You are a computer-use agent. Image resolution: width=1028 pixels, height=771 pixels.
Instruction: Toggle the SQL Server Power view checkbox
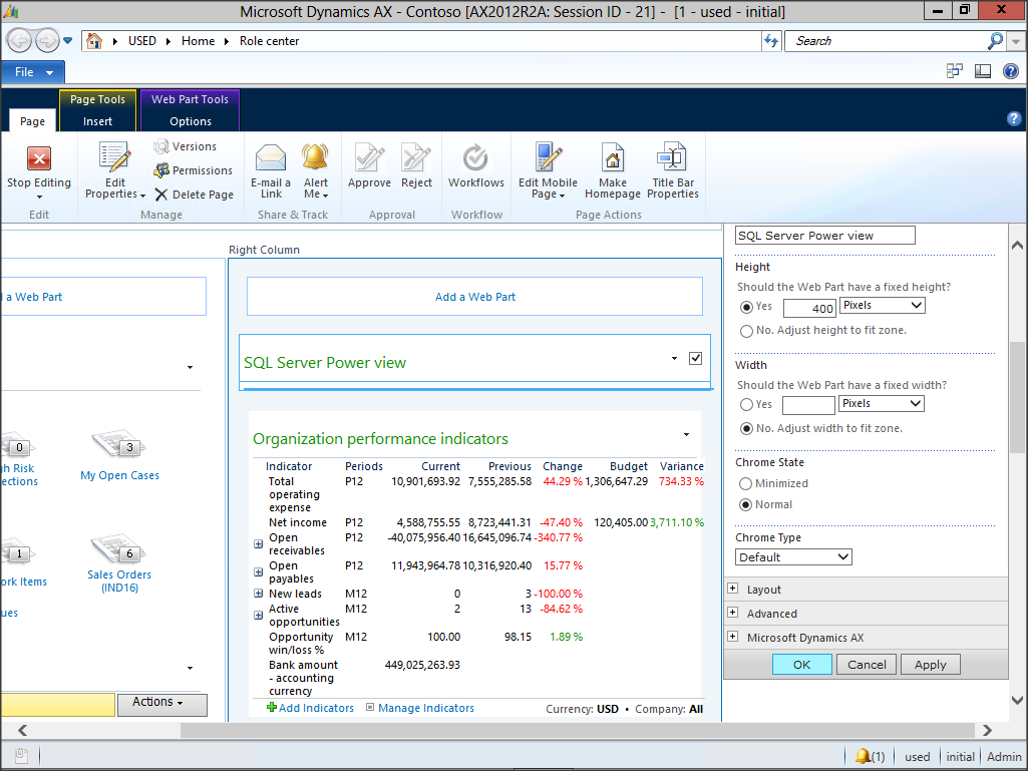[x=696, y=359]
